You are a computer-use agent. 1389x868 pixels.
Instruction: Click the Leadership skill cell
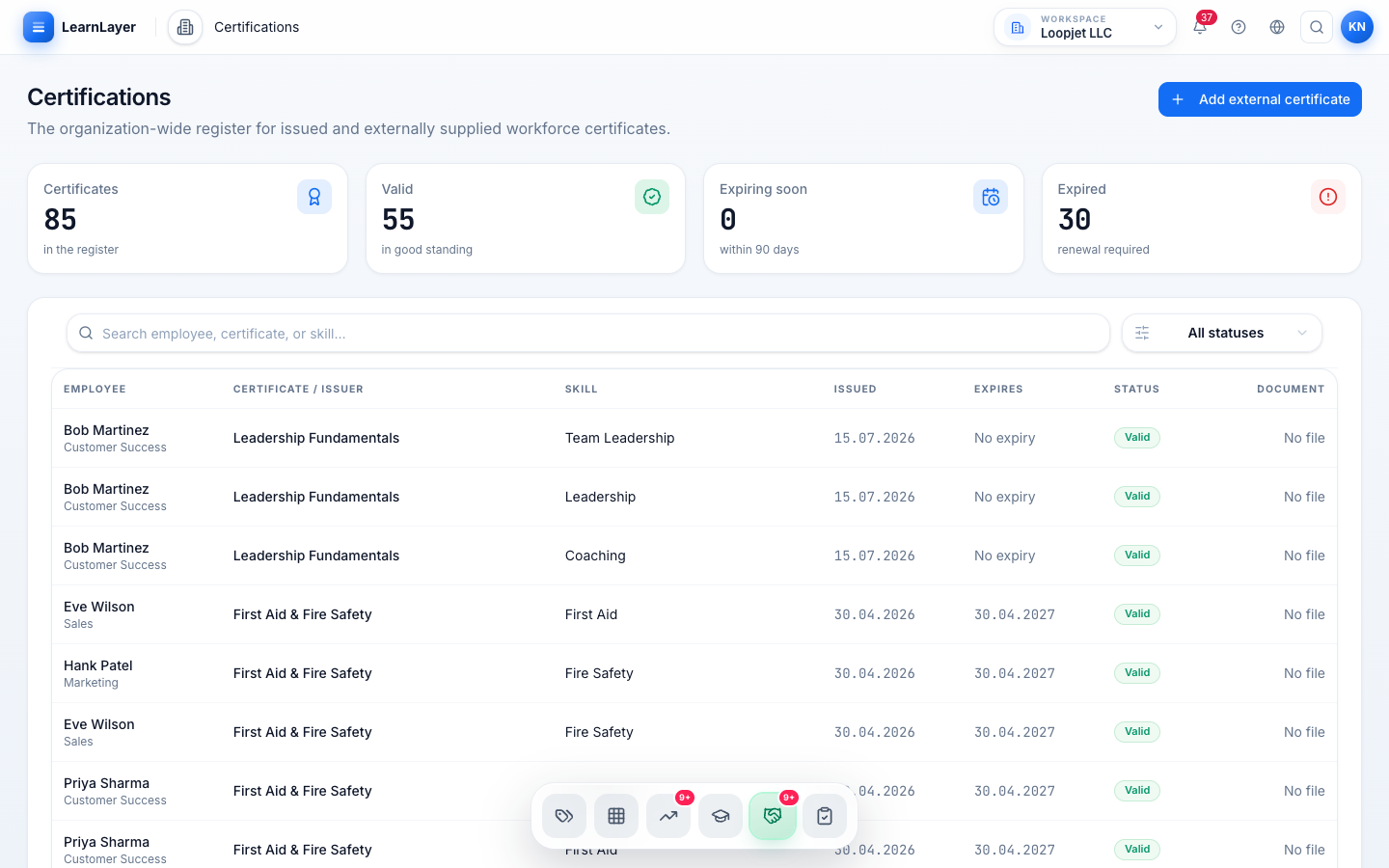[600, 497]
